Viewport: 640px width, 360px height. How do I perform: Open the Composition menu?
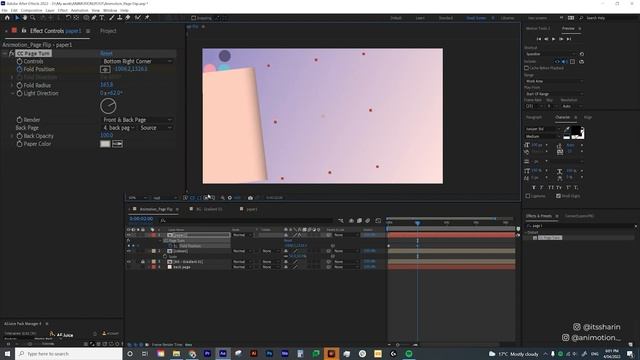coord(31,10)
